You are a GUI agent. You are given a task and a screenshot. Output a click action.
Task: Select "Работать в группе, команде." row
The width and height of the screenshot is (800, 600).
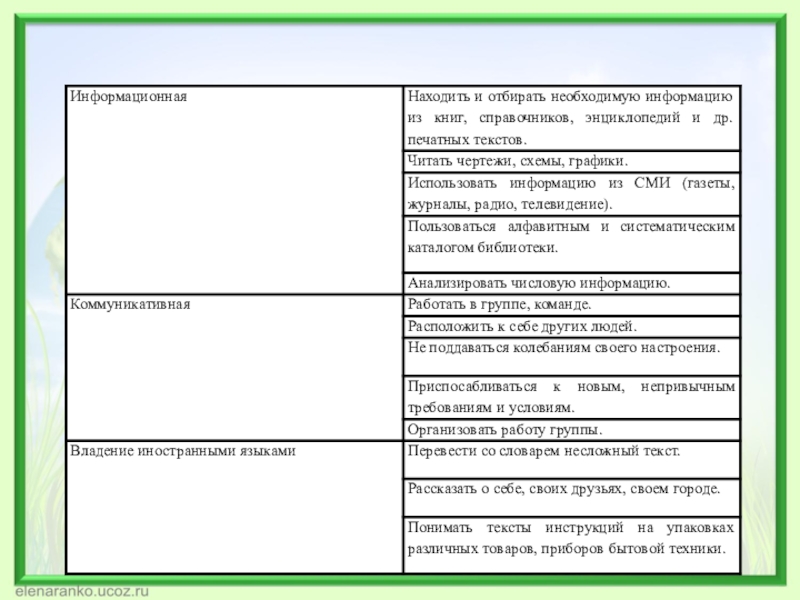point(571,305)
